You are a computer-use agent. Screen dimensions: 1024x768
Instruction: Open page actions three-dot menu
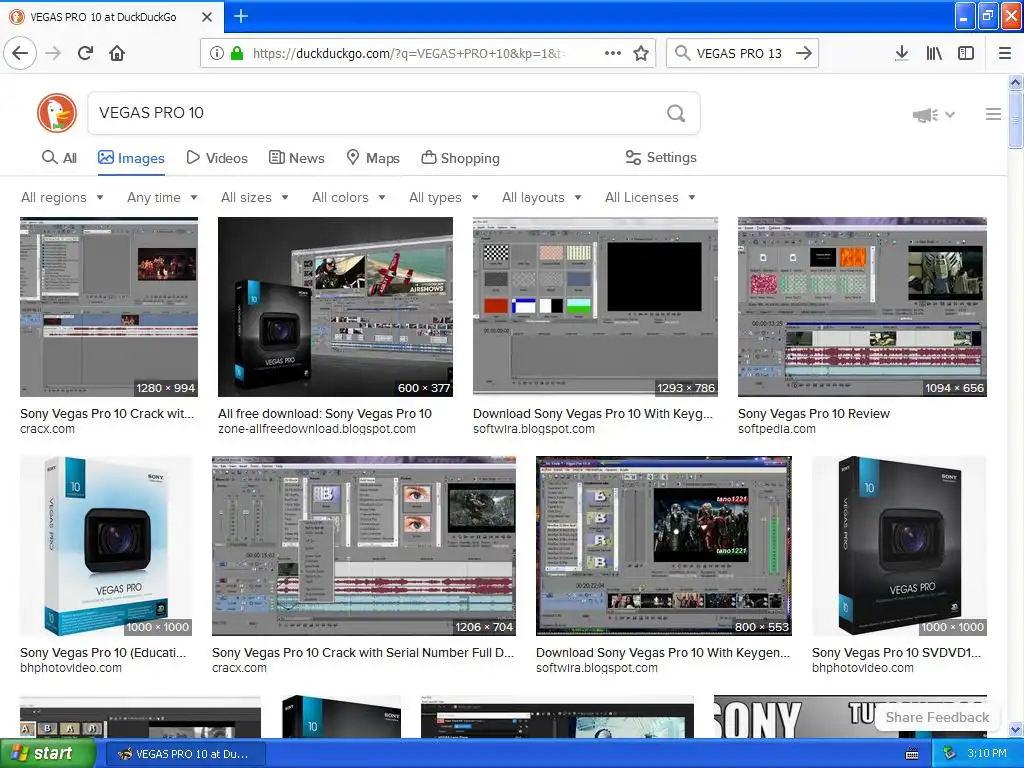tap(613, 53)
